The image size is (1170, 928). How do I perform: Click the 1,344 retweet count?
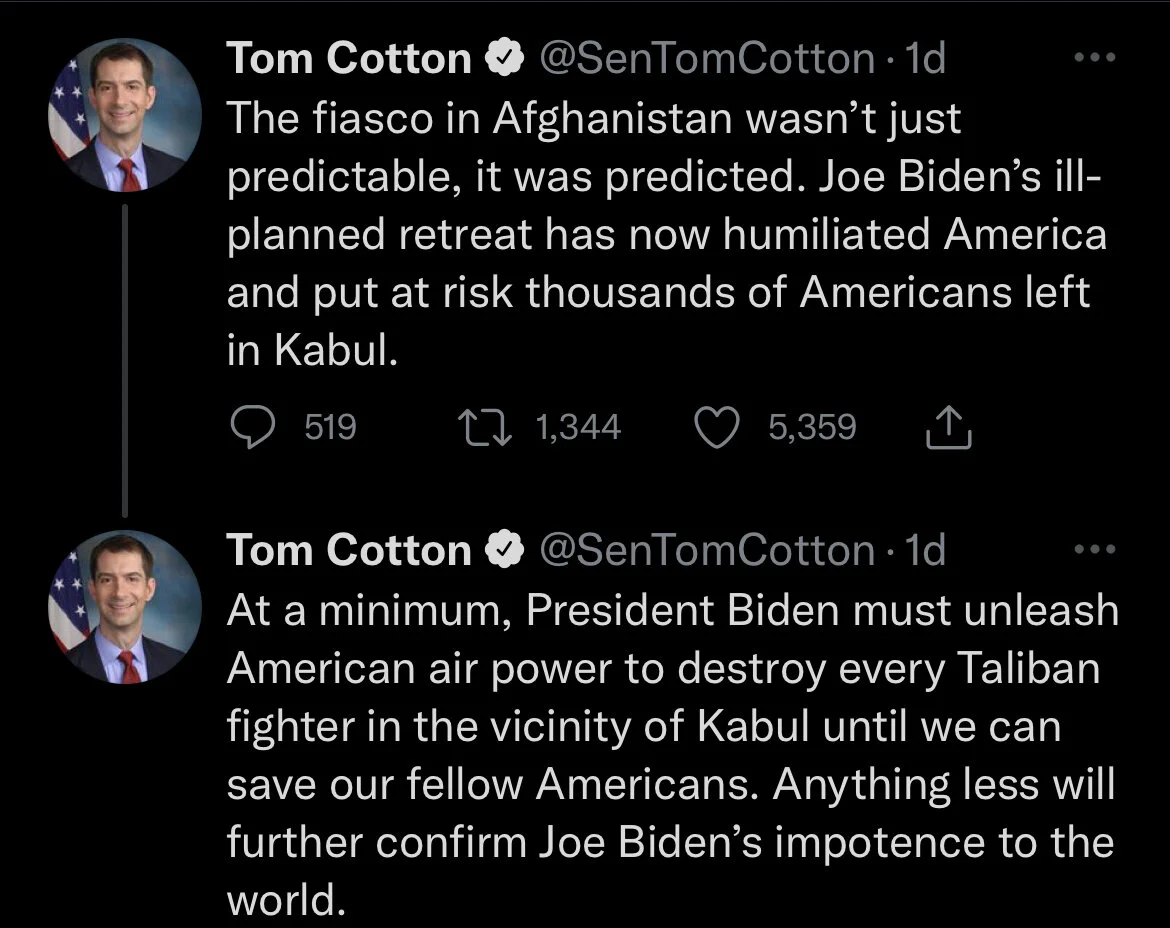[578, 428]
